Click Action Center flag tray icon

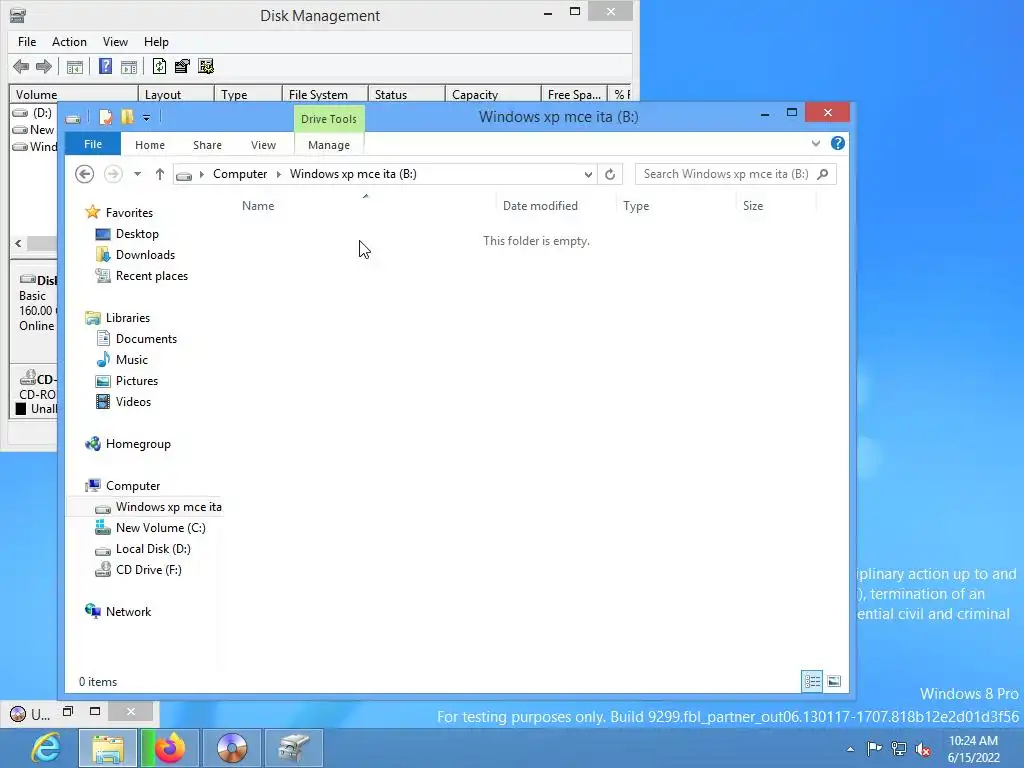(874, 749)
